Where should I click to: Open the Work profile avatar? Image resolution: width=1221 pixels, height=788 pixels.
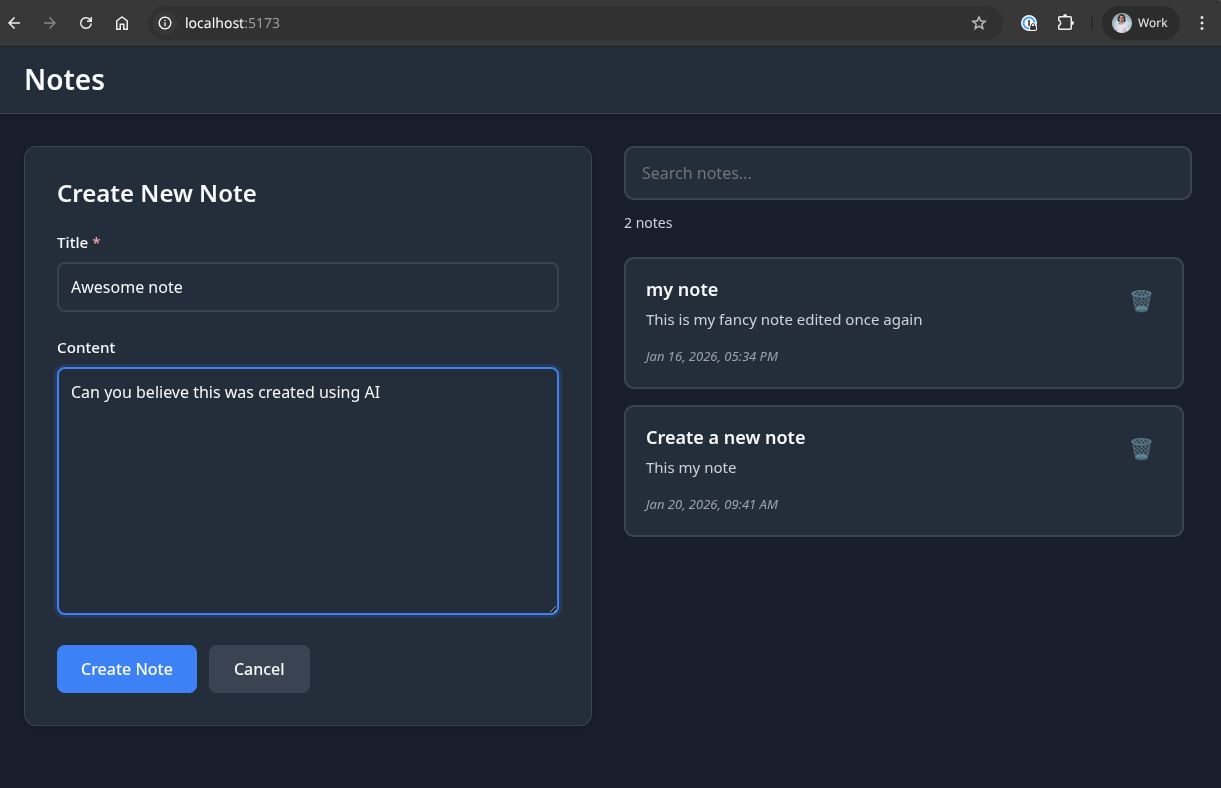pos(1140,22)
